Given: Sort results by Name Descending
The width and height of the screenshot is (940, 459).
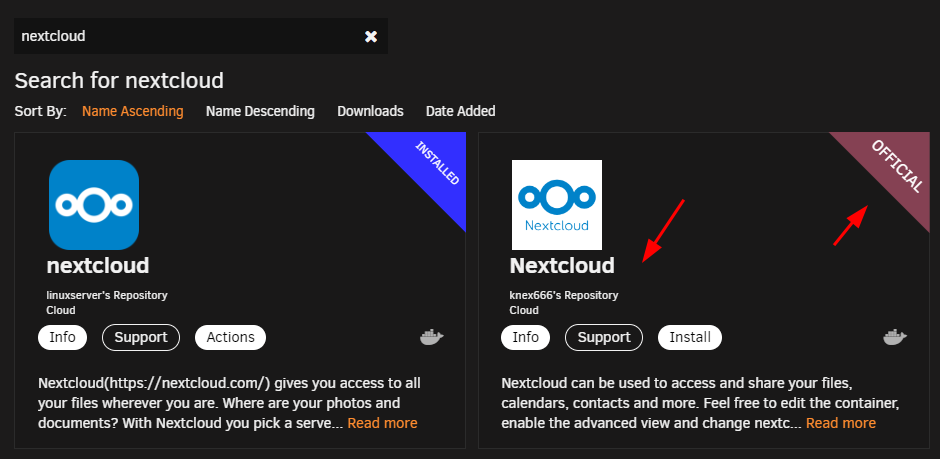Looking at the screenshot, I should click(260, 111).
